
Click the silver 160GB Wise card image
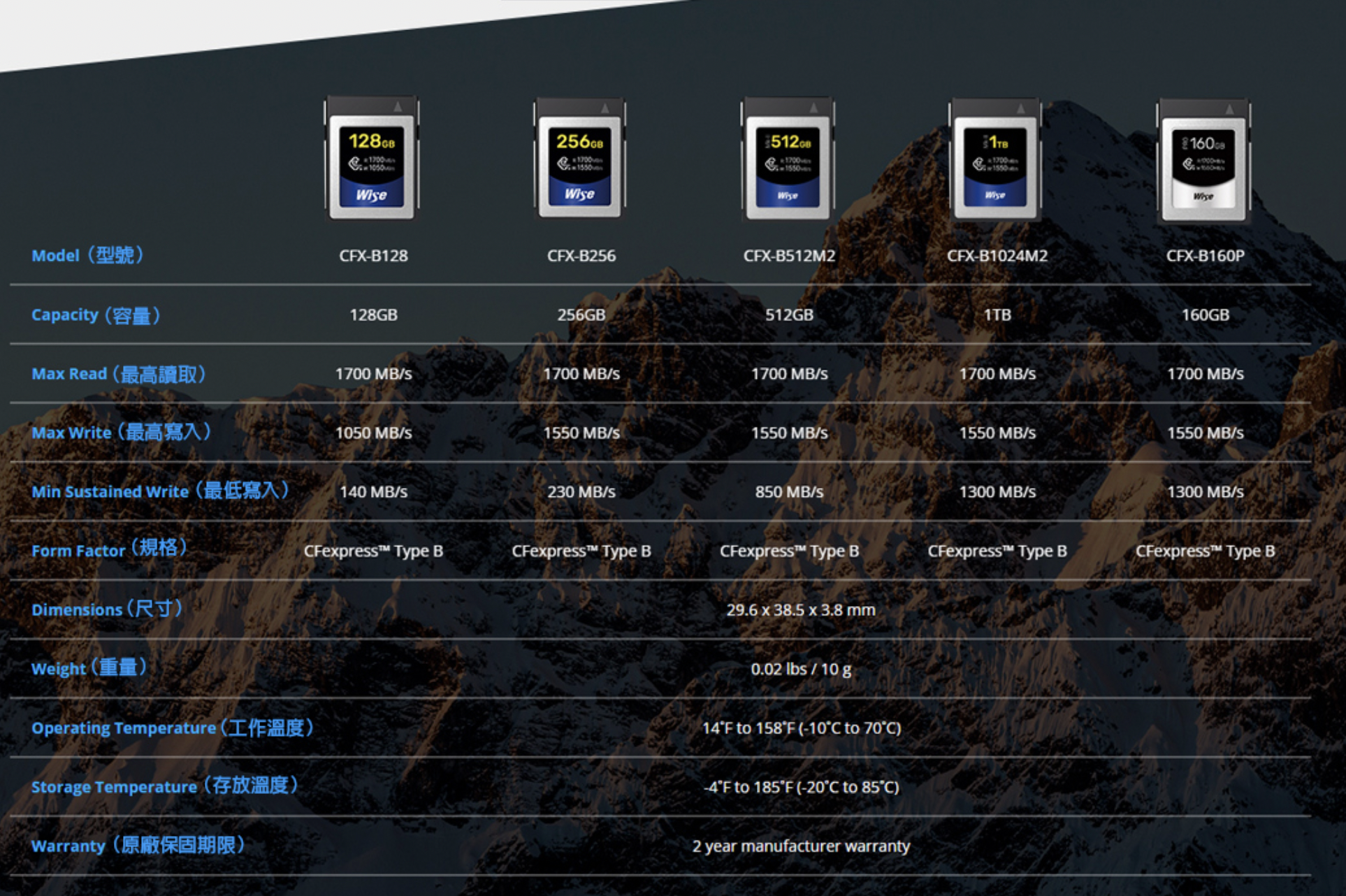click(1203, 161)
